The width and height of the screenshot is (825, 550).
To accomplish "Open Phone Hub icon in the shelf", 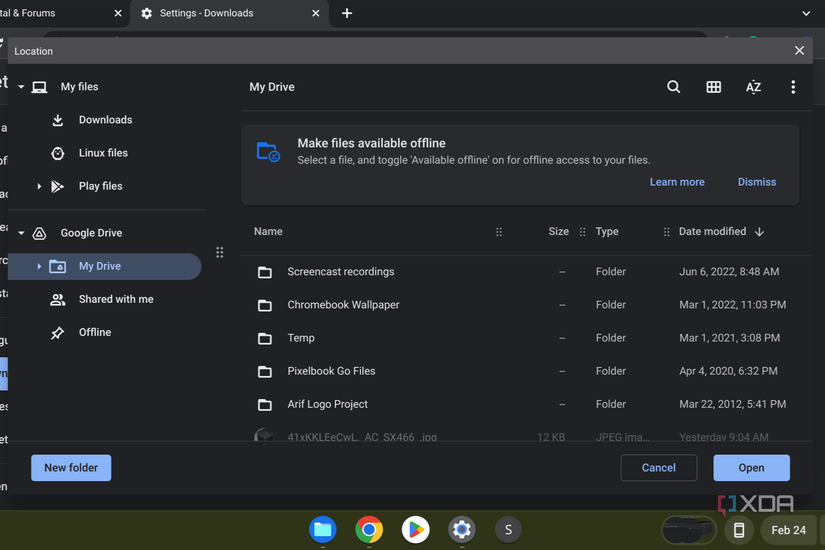I will 739,530.
